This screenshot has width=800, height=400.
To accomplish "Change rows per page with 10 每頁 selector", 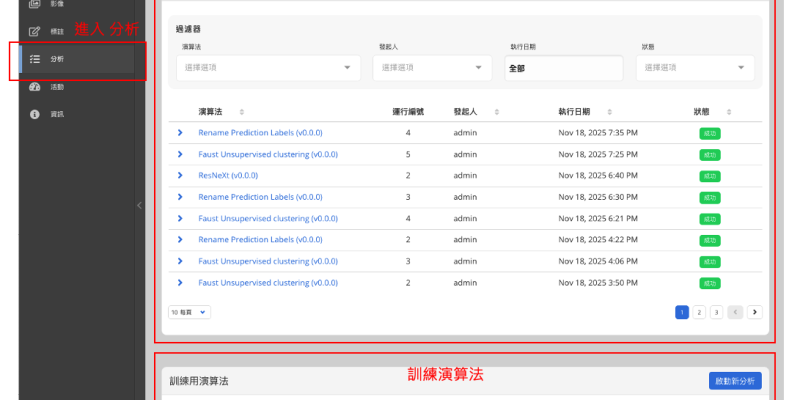I will coord(189,312).
